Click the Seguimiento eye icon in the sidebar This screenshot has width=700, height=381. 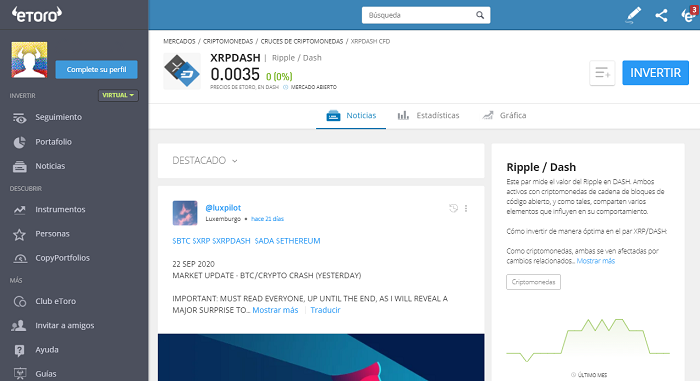[x=19, y=117]
